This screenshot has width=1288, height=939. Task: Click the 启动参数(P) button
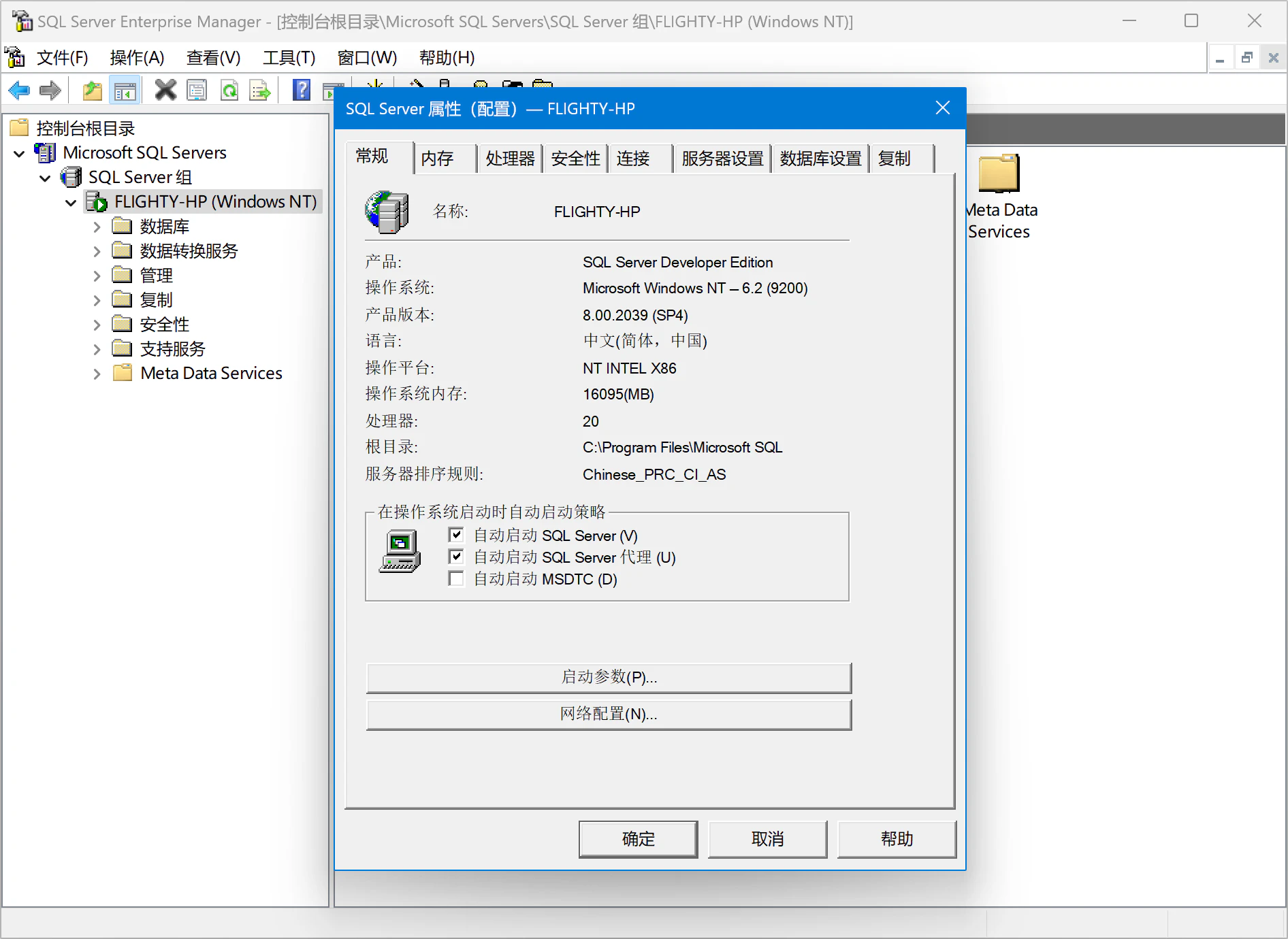[608, 677]
